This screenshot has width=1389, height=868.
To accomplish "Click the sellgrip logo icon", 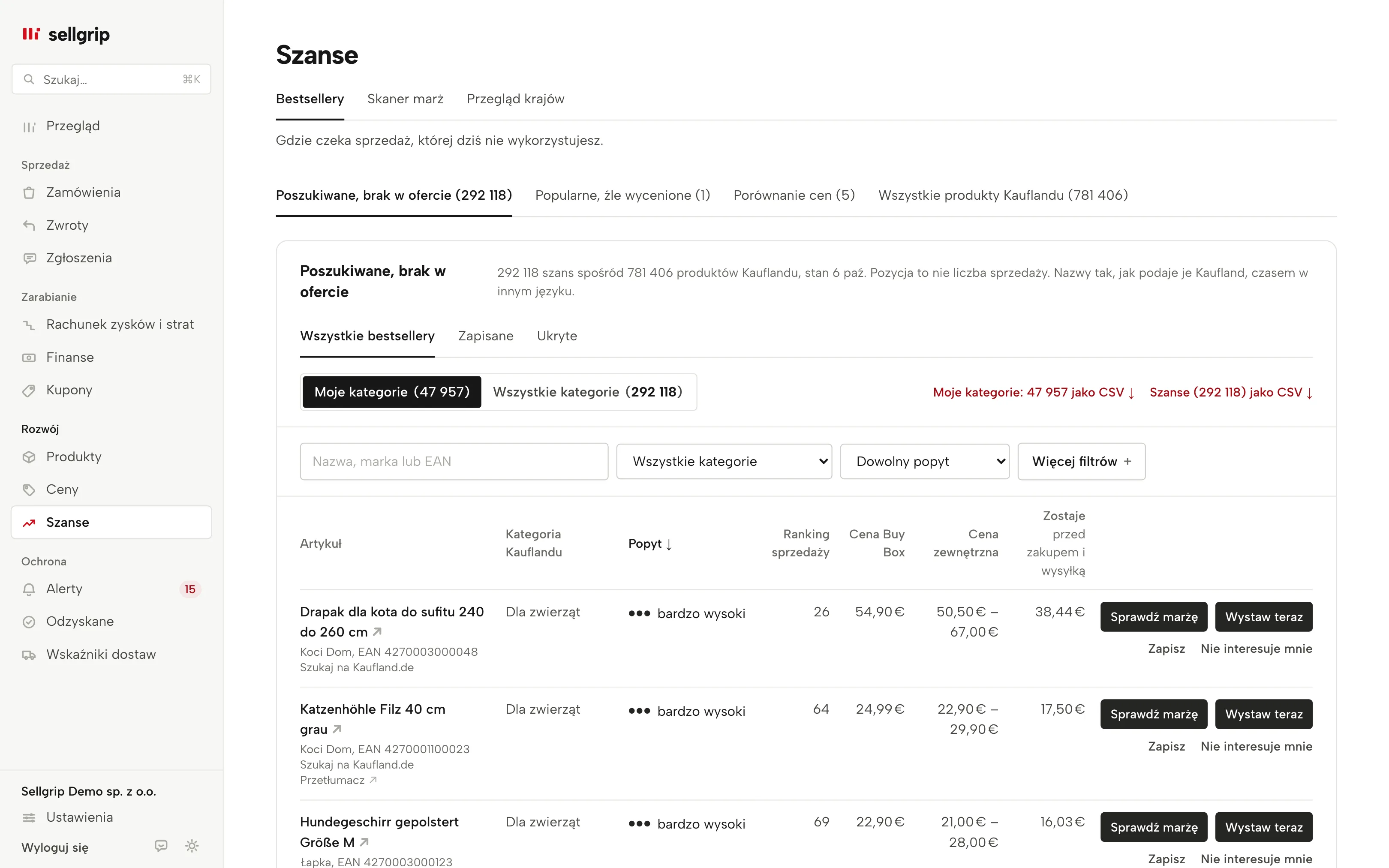I will tap(31, 34).
